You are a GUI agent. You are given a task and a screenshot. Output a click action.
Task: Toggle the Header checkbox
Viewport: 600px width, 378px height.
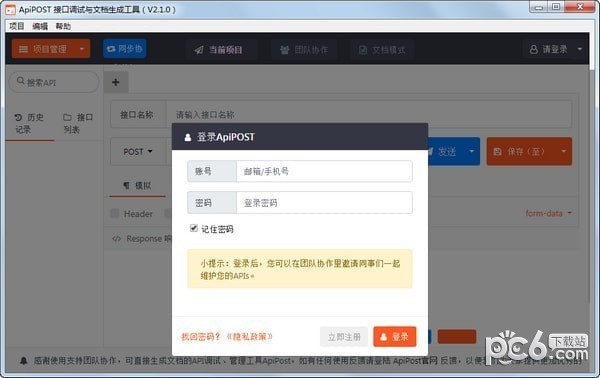click(114, 213)
